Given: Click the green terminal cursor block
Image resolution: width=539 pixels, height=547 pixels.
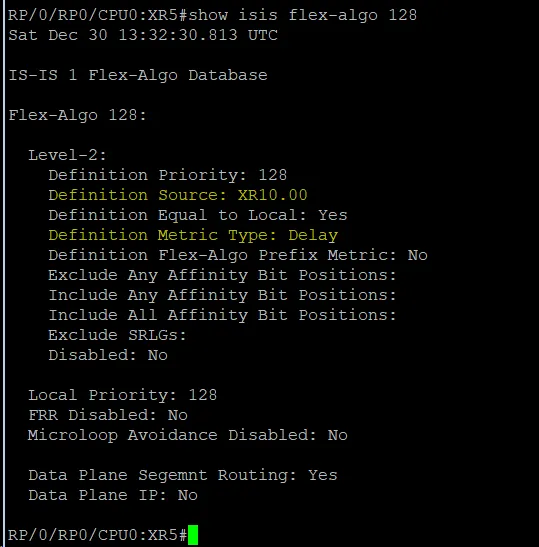Looking at the screenshot, I should [193, 535].
